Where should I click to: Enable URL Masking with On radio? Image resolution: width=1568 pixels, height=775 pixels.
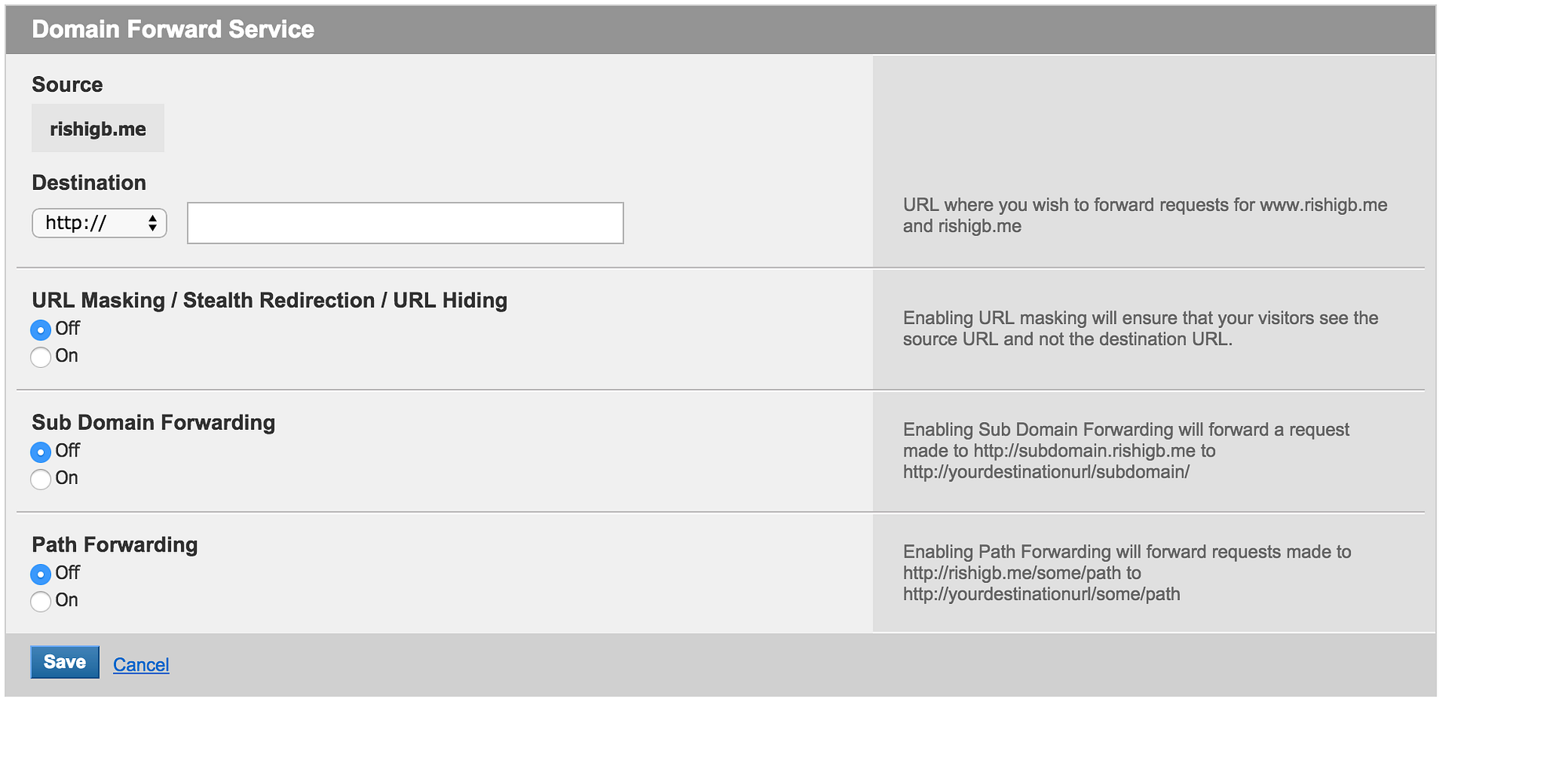[x=41, y=358]
